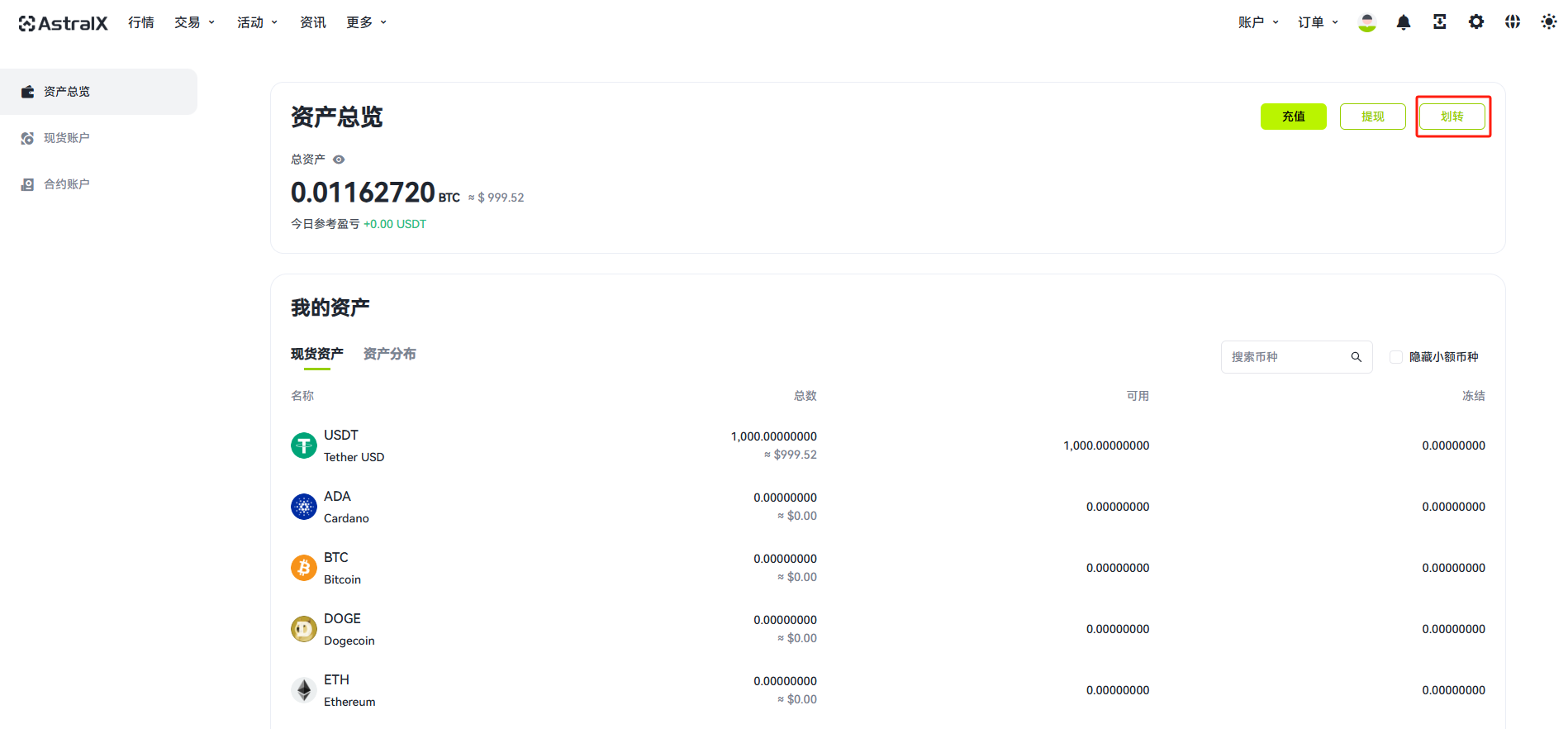Click the ETH Ethereum coin icon
The image size is (1568, 729).
click(x=304, y=690)
